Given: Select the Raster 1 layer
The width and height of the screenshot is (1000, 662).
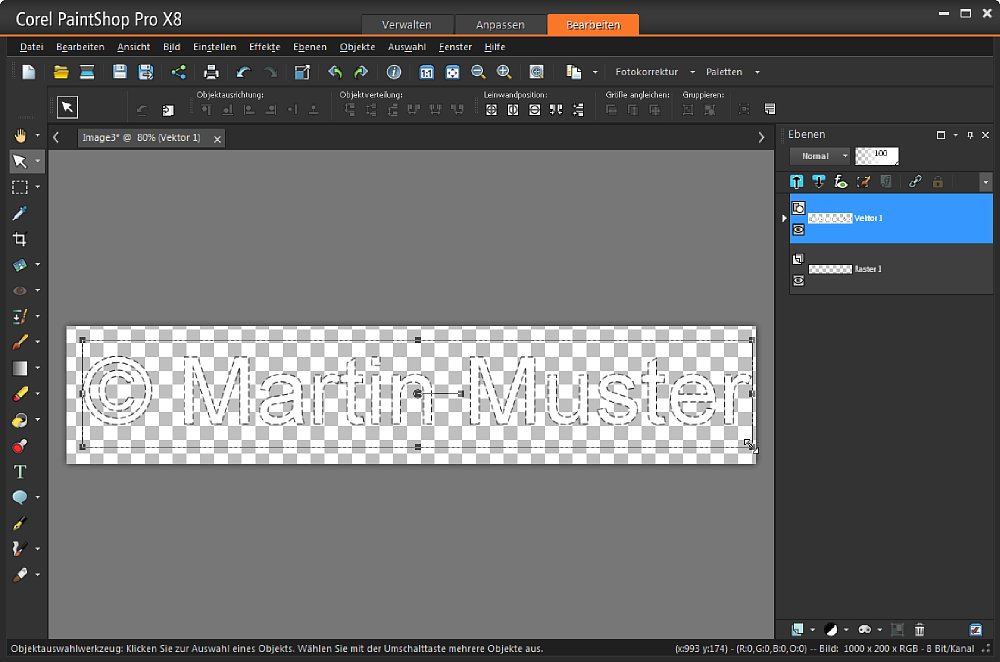Looking at the screenshot, I should (x=891, y=268).
